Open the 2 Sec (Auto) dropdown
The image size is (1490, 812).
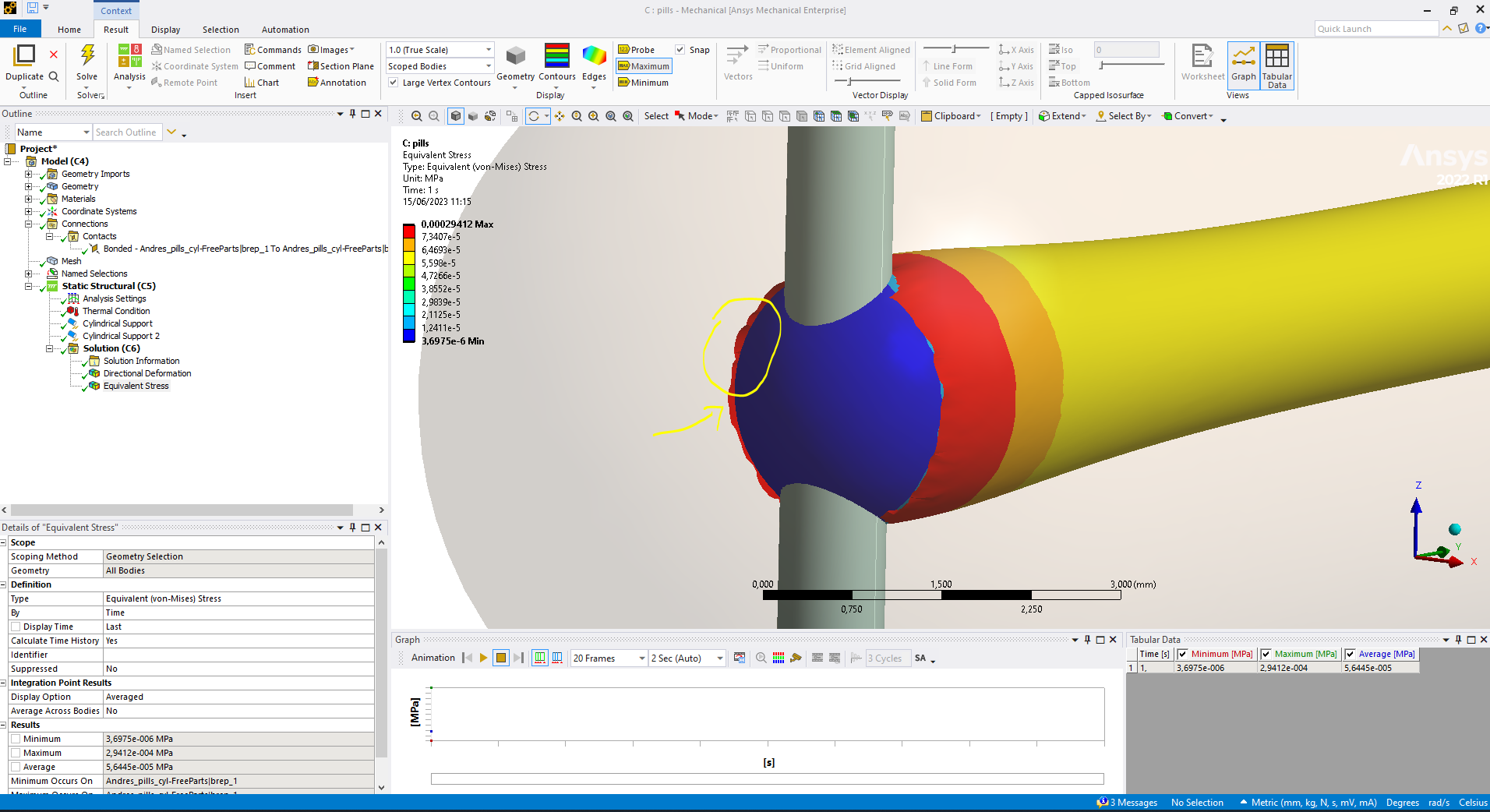point(687,658)
